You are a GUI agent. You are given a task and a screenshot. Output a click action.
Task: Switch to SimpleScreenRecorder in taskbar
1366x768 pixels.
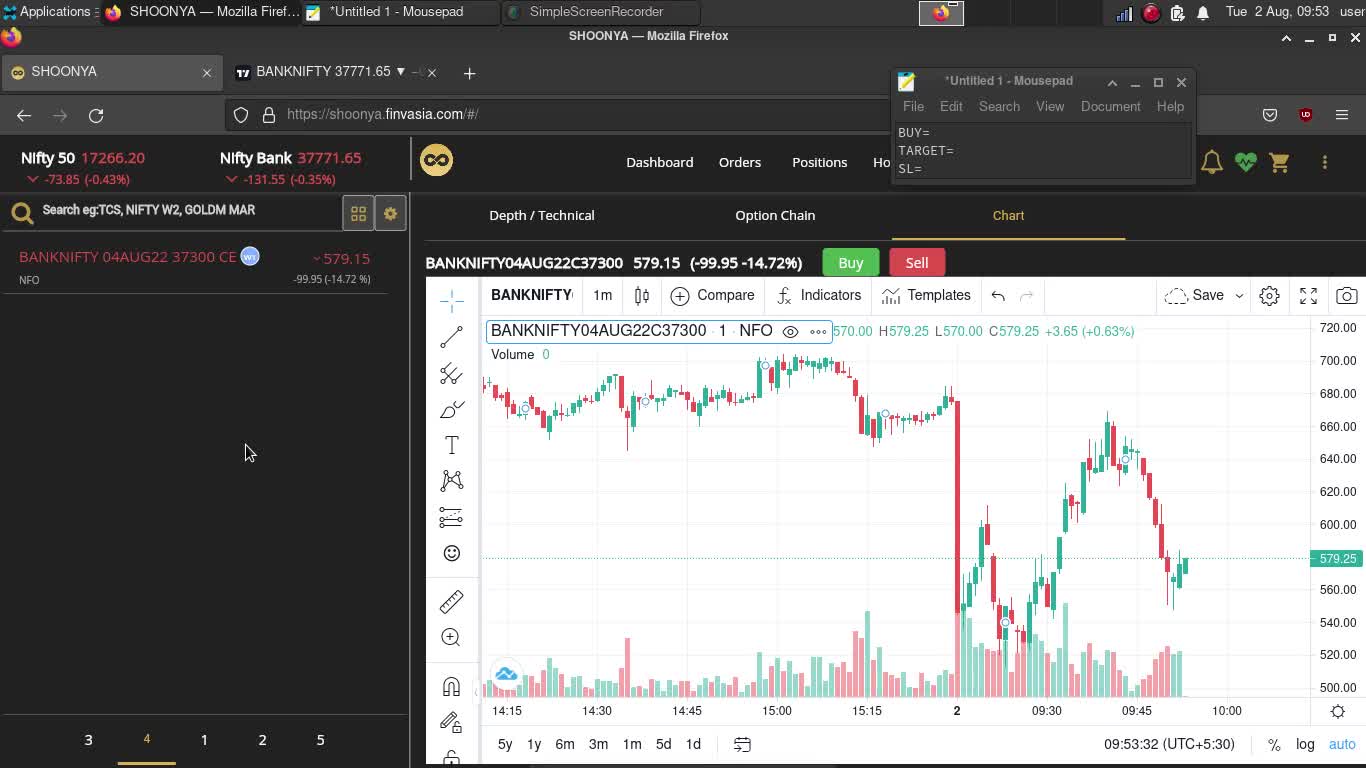(600, 12)
